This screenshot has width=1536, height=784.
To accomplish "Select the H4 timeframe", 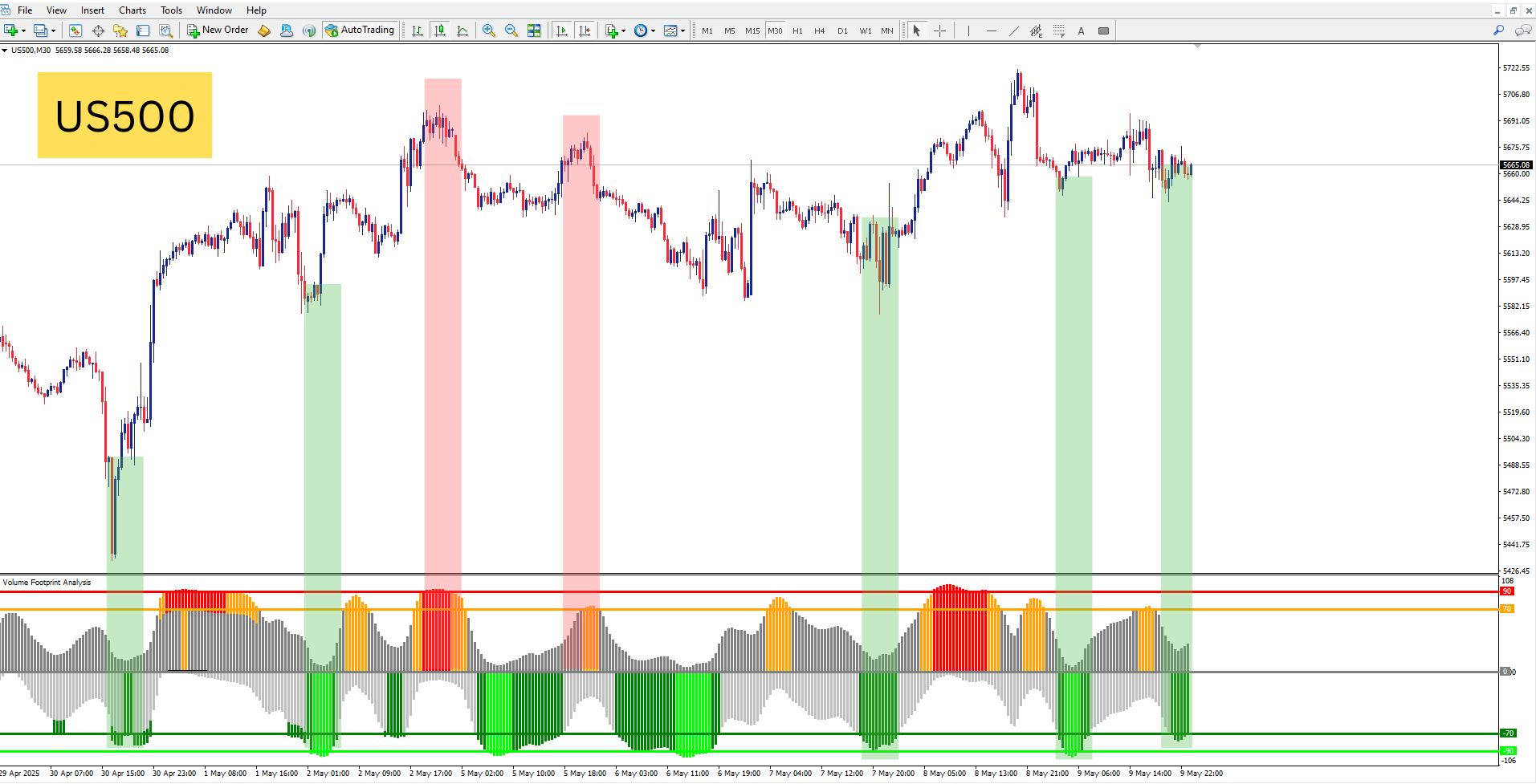I will [820, 30].
